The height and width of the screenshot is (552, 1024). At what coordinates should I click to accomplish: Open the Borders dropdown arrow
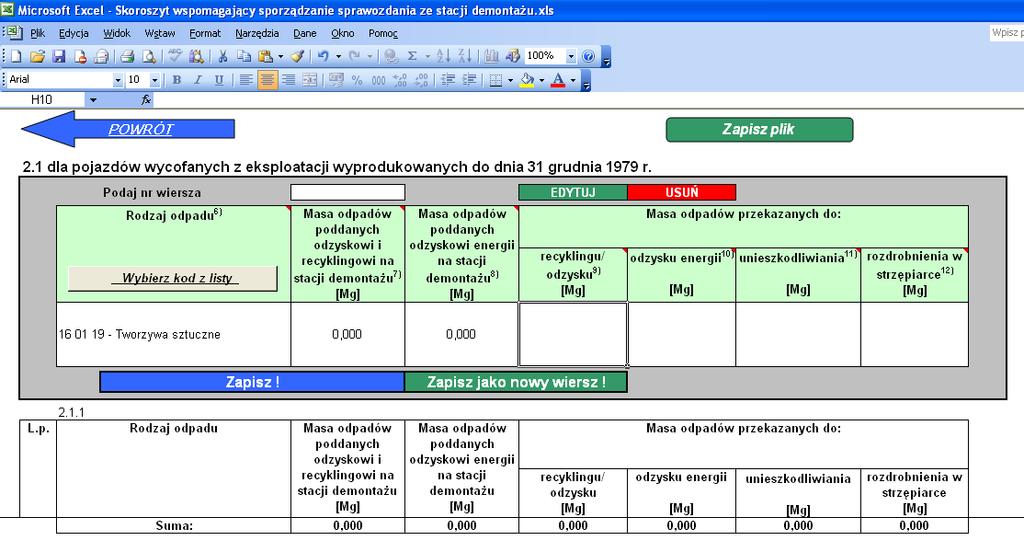click(510, 80)
